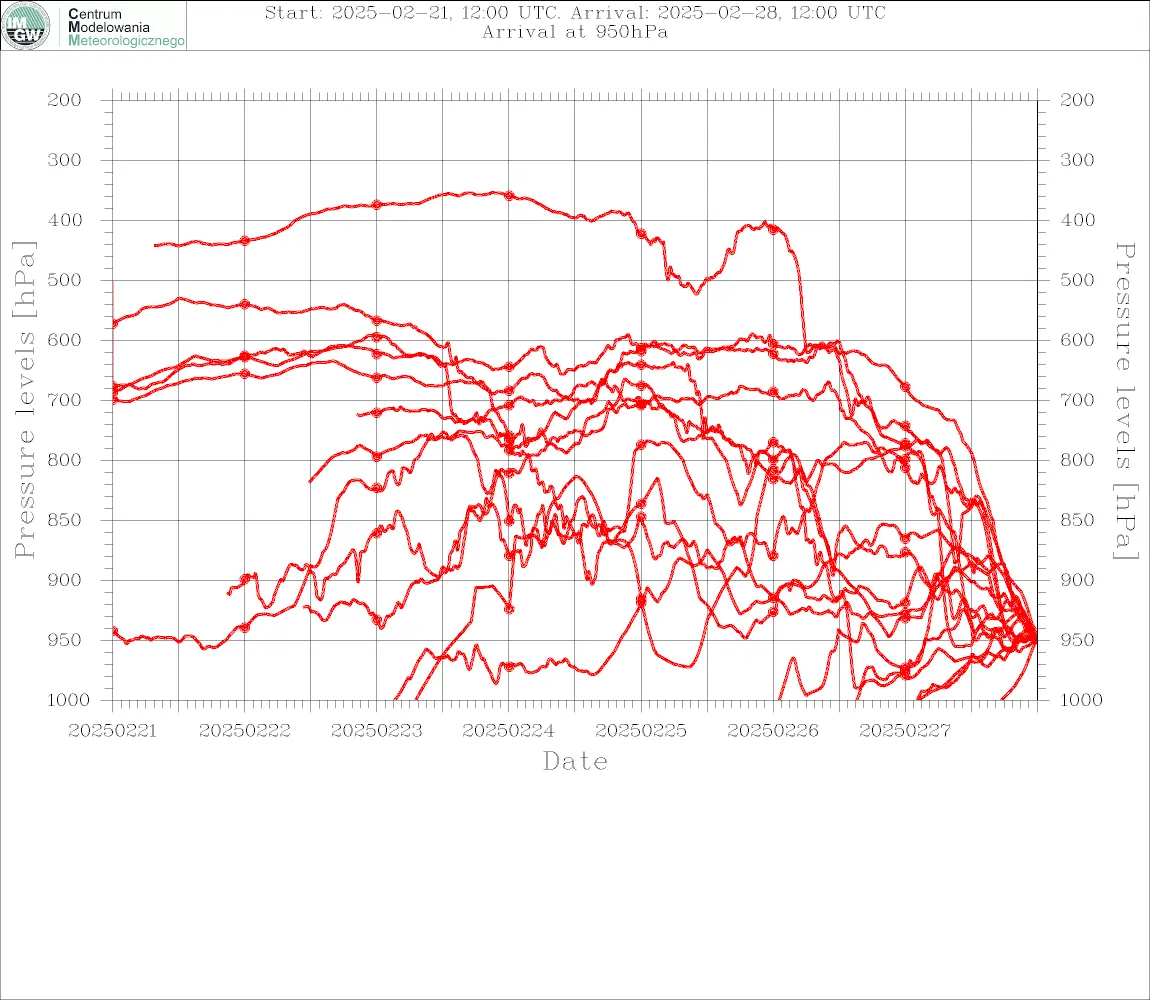Click the highest trajectory marker on 20250222 near 435 hPa

click(x=245, y=241)
